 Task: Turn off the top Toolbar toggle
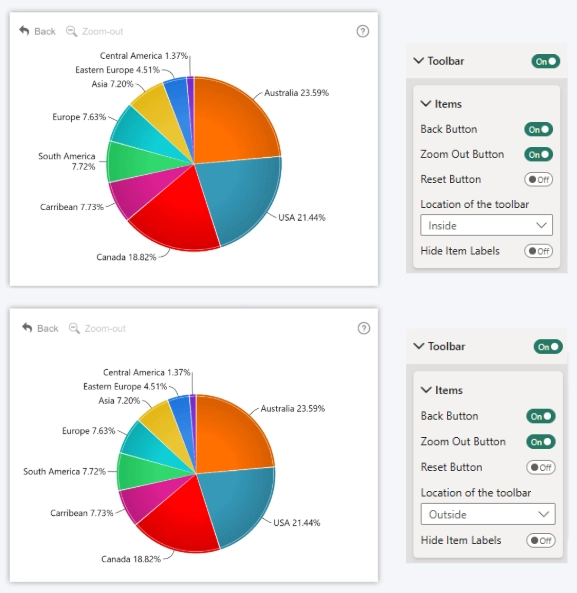[x=546, y=61]
